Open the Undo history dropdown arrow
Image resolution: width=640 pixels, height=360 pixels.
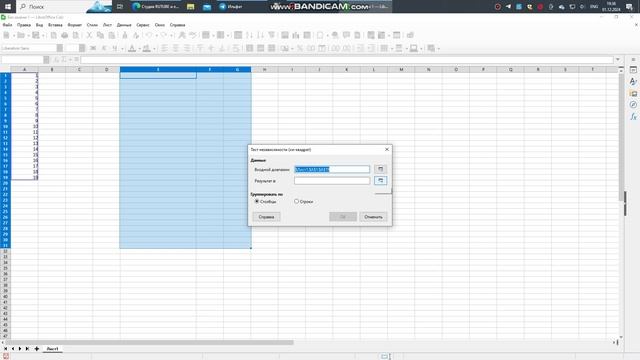point(156,36)
